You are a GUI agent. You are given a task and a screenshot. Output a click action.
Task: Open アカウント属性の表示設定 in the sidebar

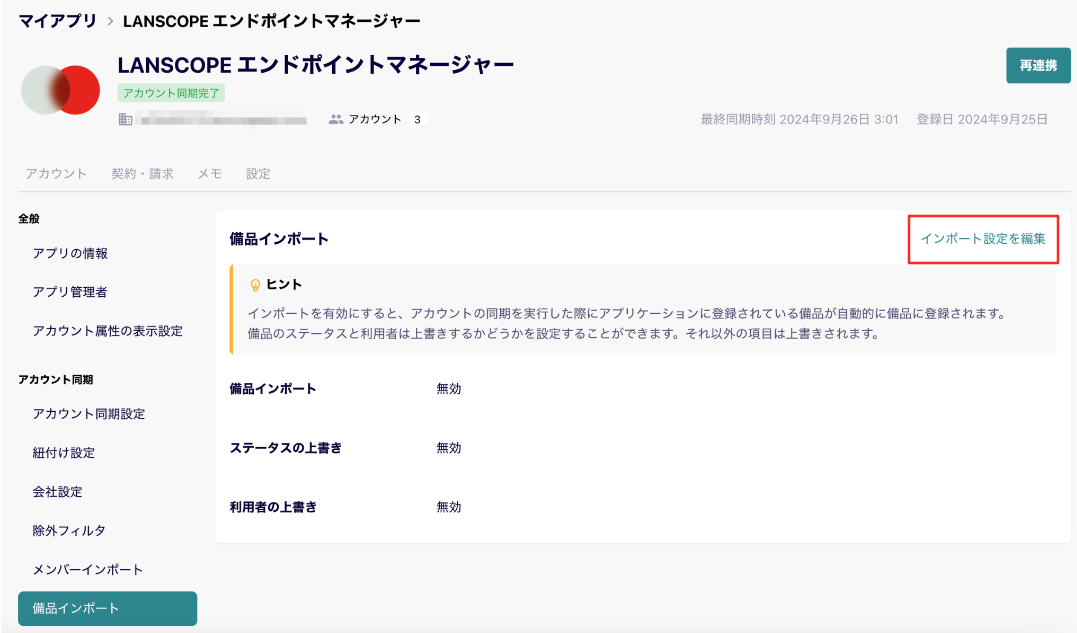108,331
